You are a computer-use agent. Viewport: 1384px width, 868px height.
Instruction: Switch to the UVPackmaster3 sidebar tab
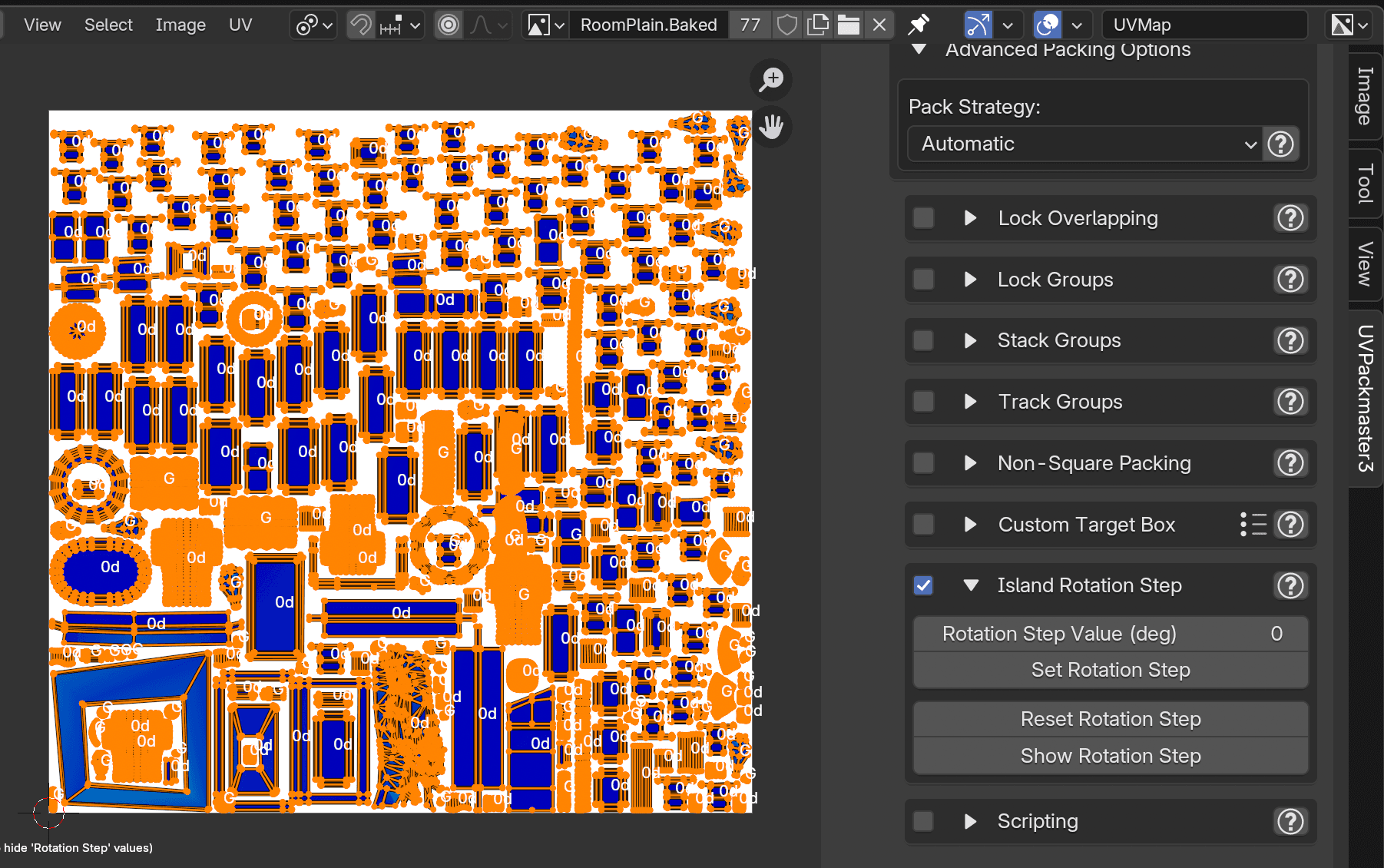pyautogui.click(x=1365, y=398)
